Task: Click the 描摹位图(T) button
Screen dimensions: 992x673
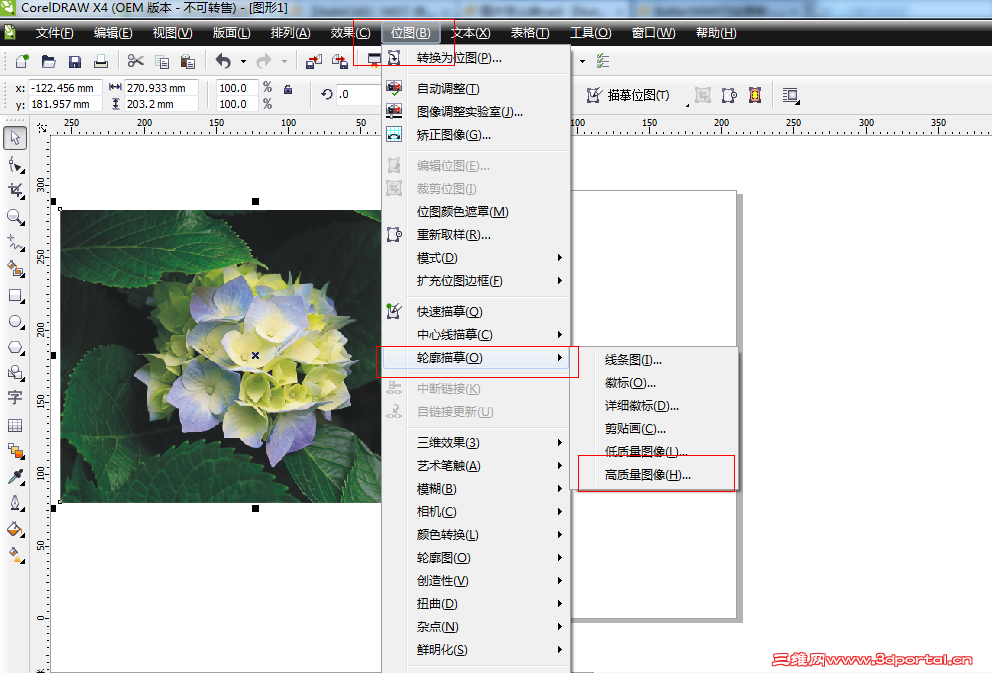Action: pyautogui.click(x=628, y=96)
